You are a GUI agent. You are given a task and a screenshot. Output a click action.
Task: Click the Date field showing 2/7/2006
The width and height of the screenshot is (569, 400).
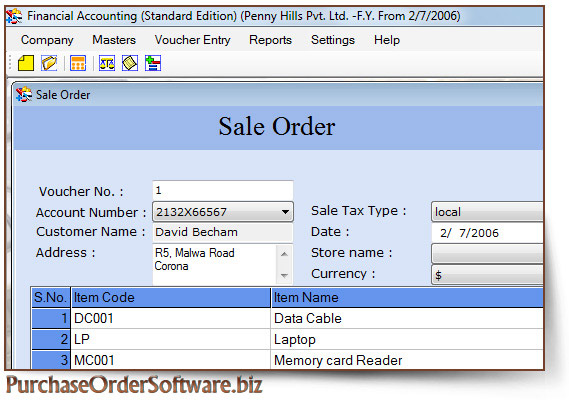[x=487, y=233]
